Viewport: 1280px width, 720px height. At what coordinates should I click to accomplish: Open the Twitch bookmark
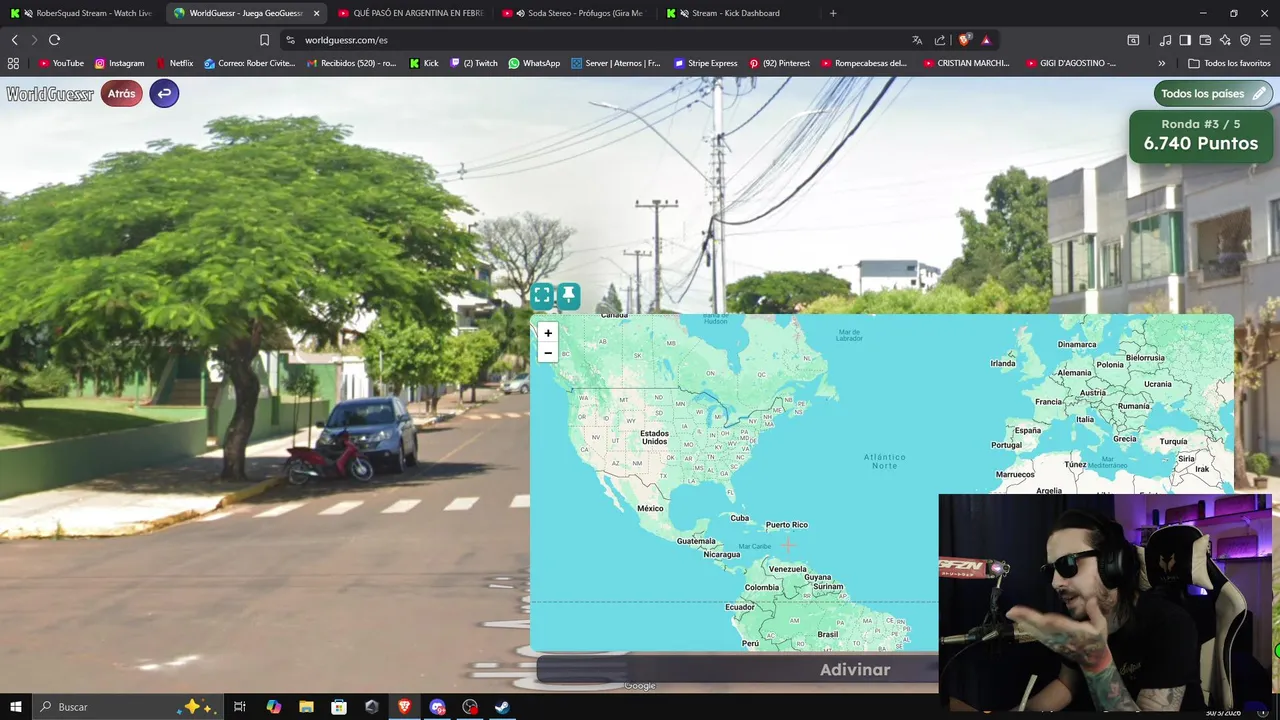[474, 63]
